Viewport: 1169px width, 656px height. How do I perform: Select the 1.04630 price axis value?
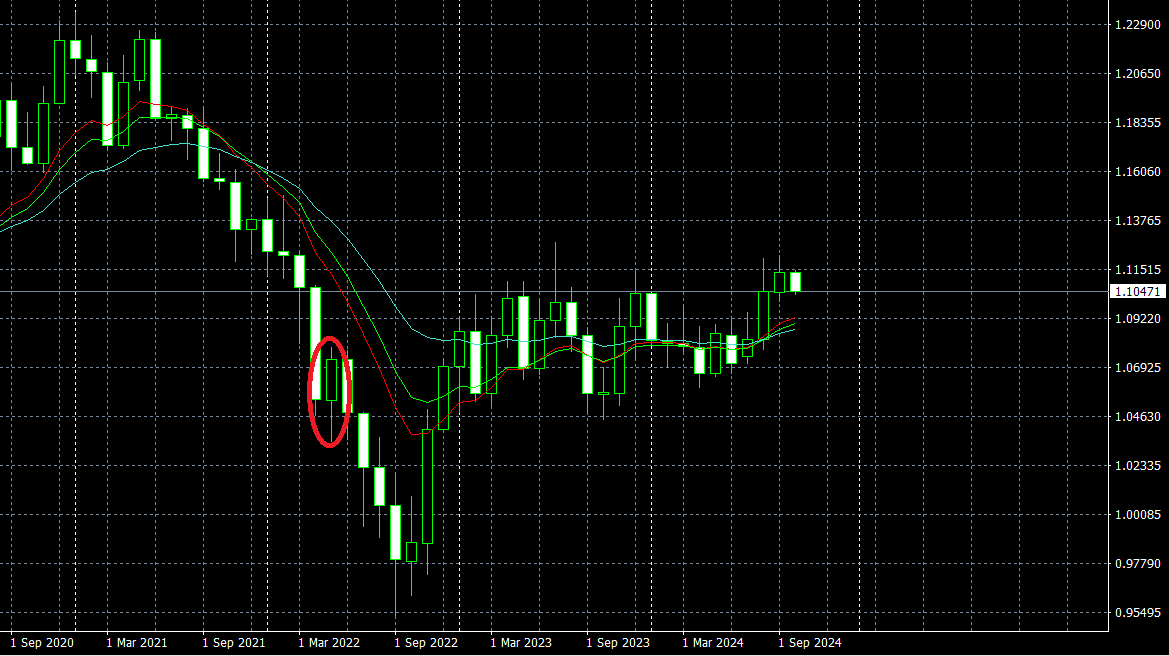(x=1138, y=417)
